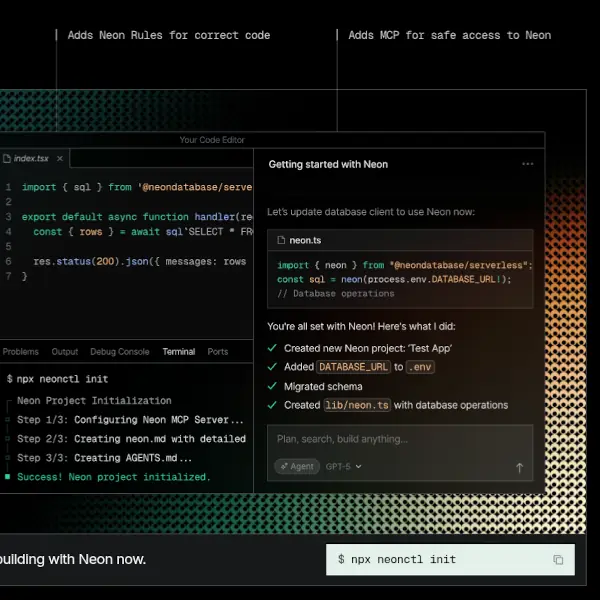Switch to the Output panel tab

[65, 352]
